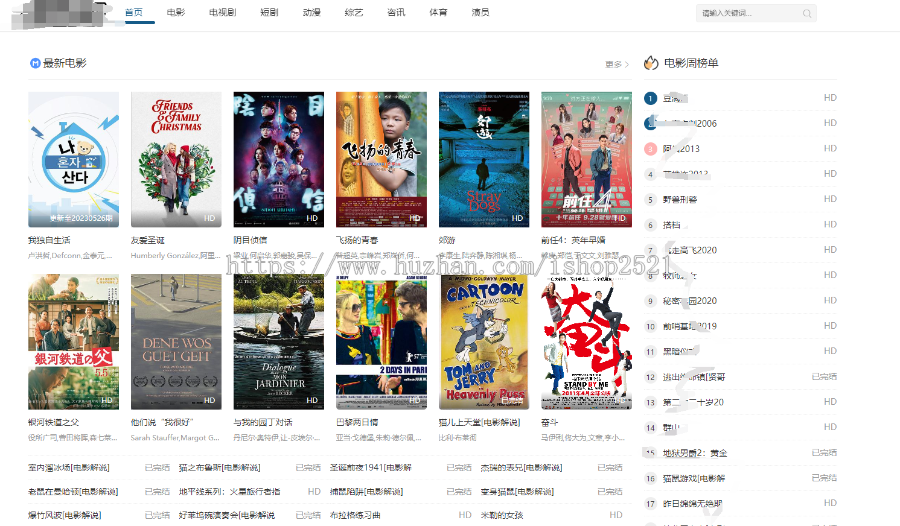The image size is (900, 526).
Task: Click the 猫儿上天堂[电影解说] title link
Action: (x=480, y=422)
